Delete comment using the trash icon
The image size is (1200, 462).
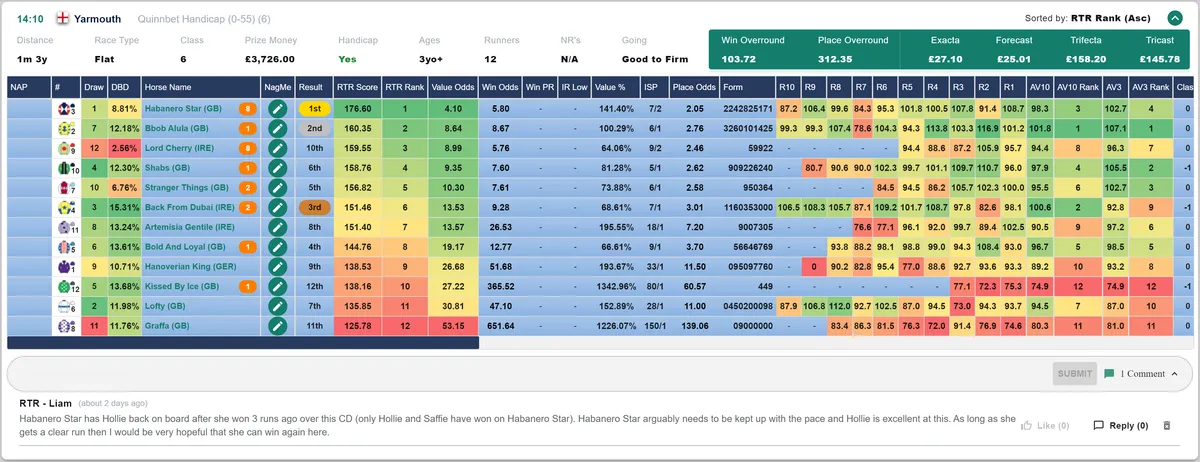(1166, 425)
